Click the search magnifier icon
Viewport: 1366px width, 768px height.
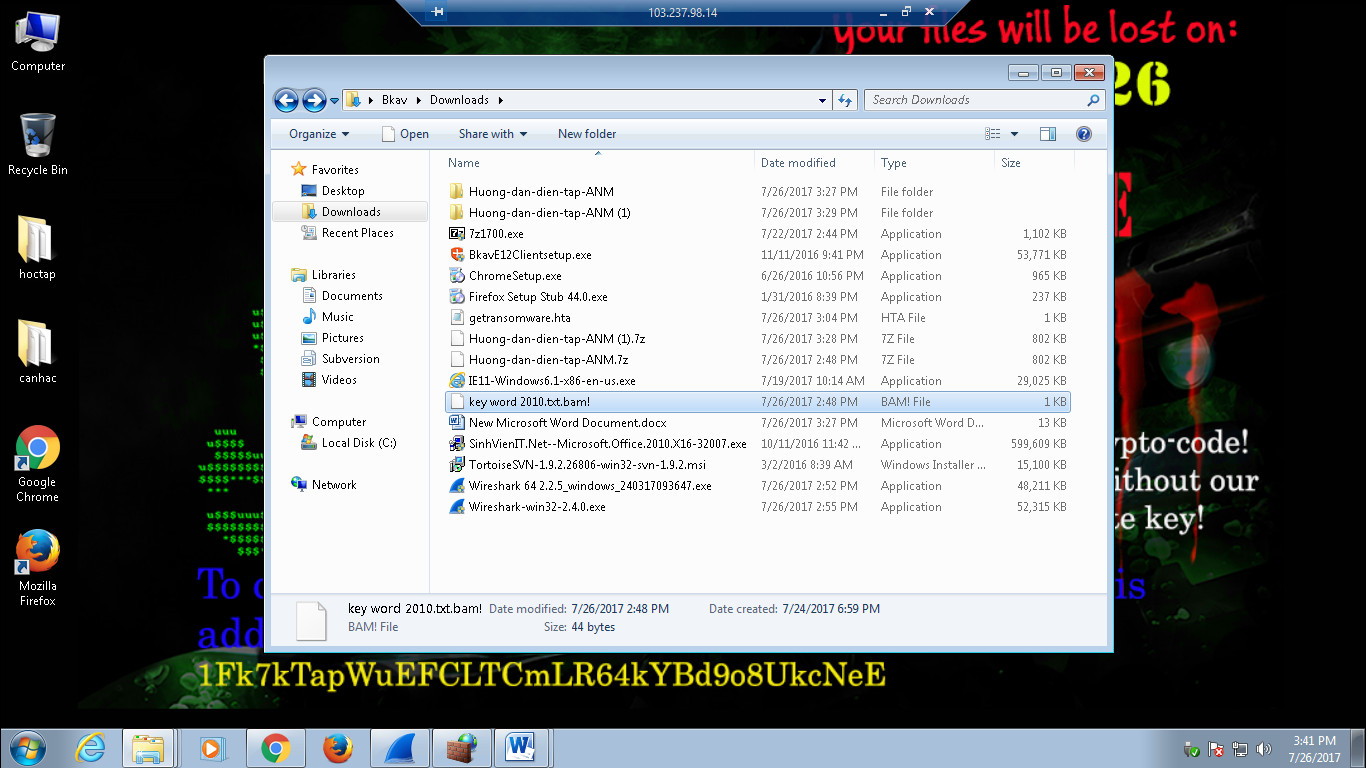pyautogui.click(x=1093, y=100)
